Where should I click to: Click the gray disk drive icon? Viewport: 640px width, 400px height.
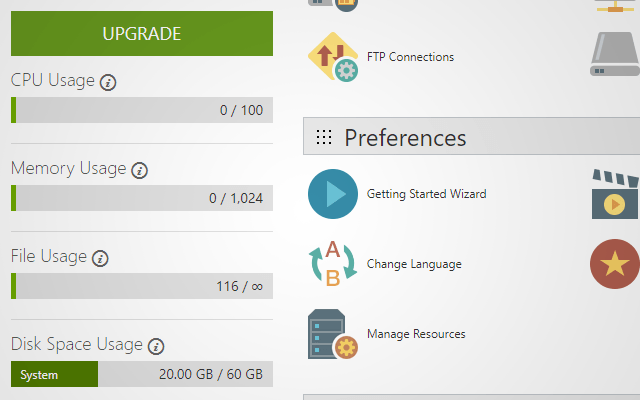pos(615,54)
